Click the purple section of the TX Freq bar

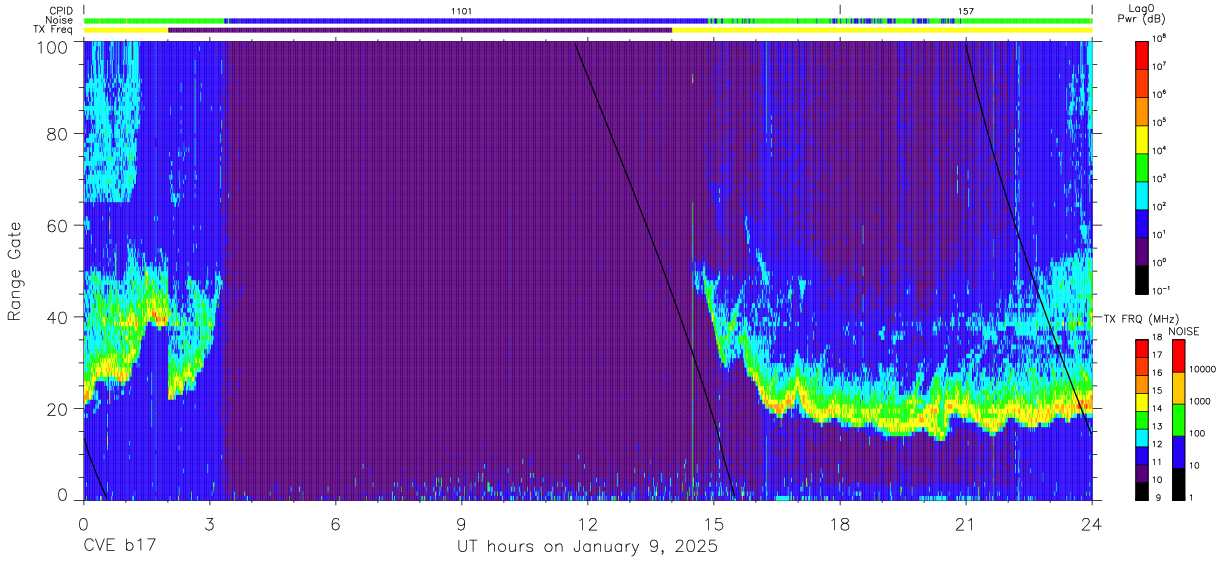[x=420, y=29]
